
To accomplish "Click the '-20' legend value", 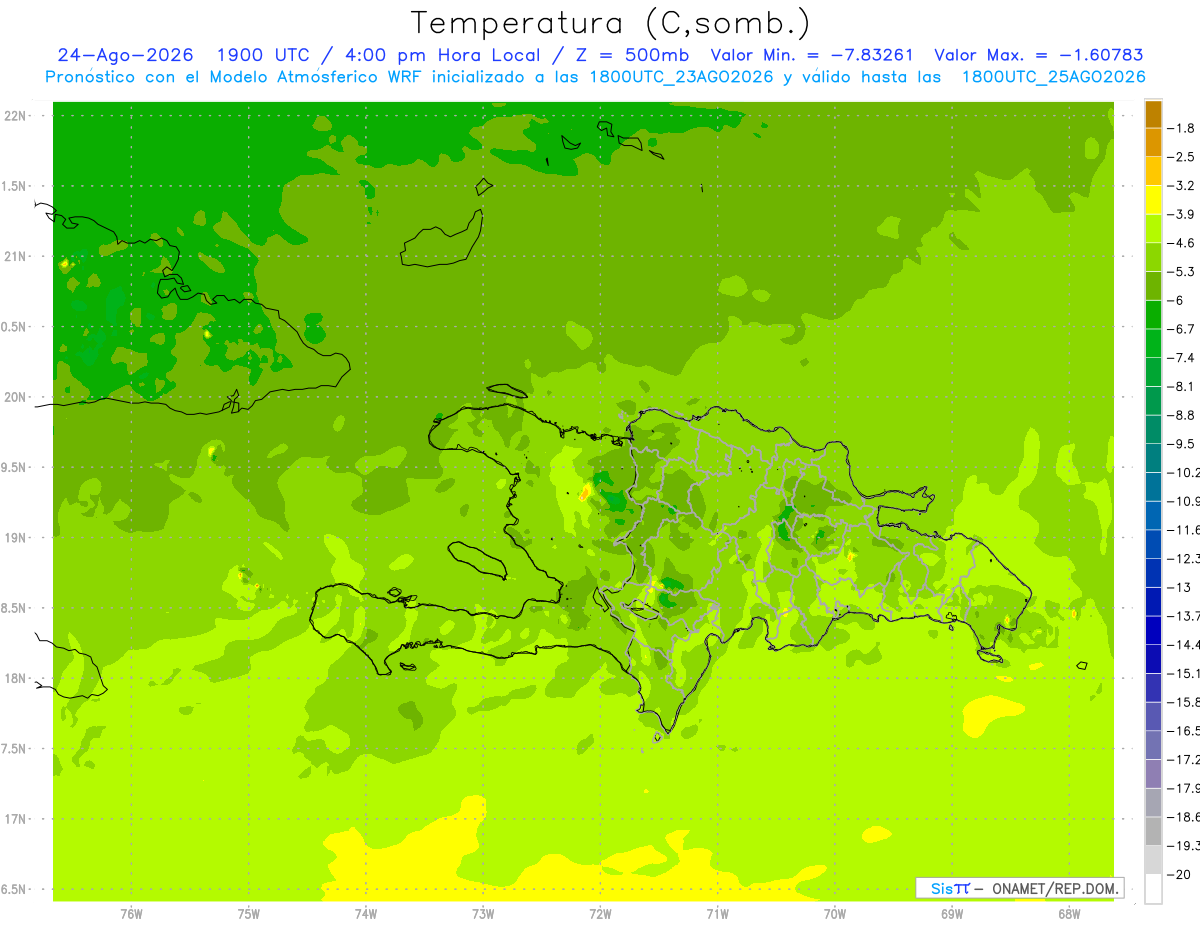I will 1179,874.
